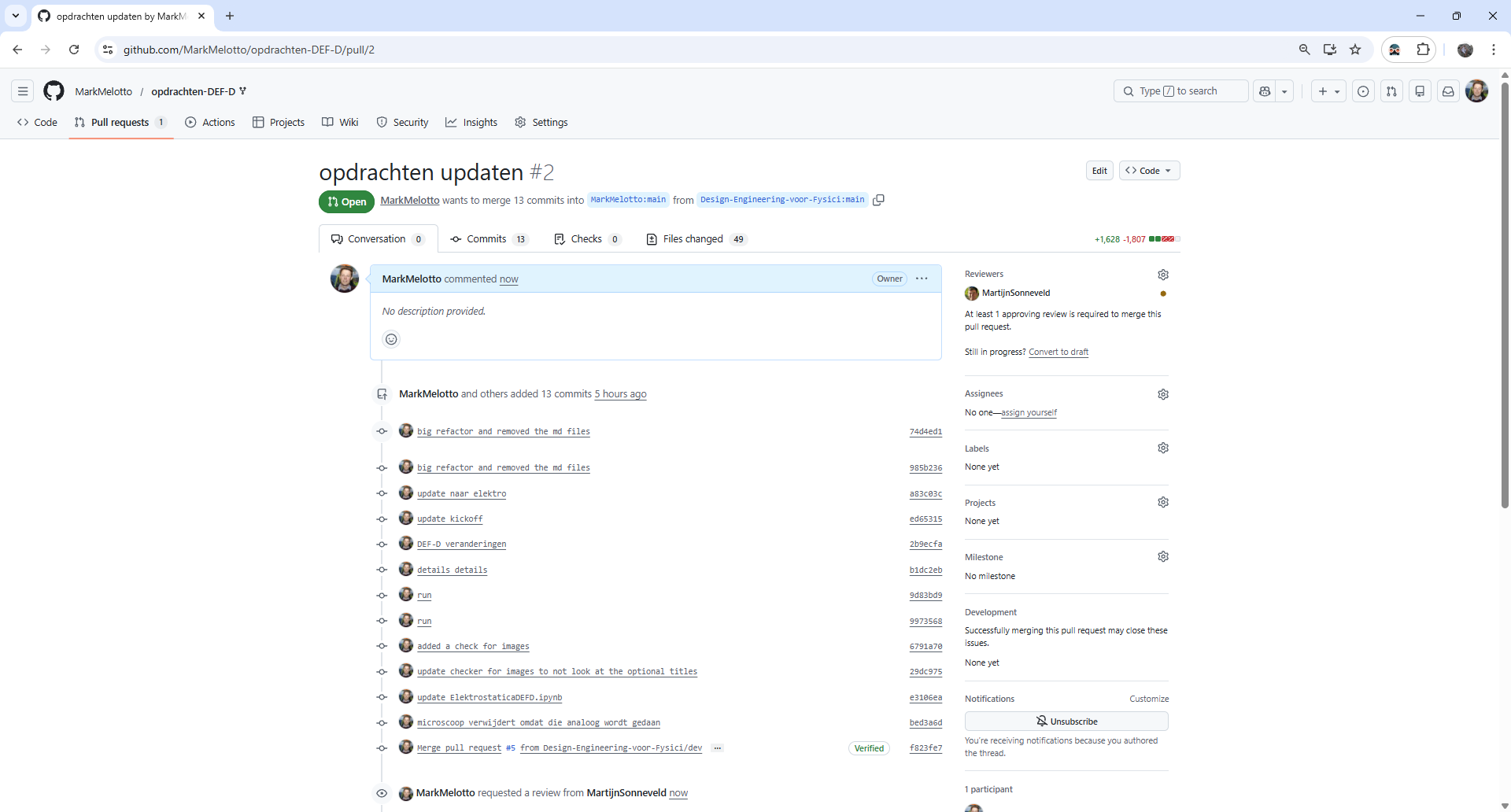Focus the Type / to search field
The width and height of the screenshot is (1511, 812).
pyautogui.click(x=1180, y=91)
